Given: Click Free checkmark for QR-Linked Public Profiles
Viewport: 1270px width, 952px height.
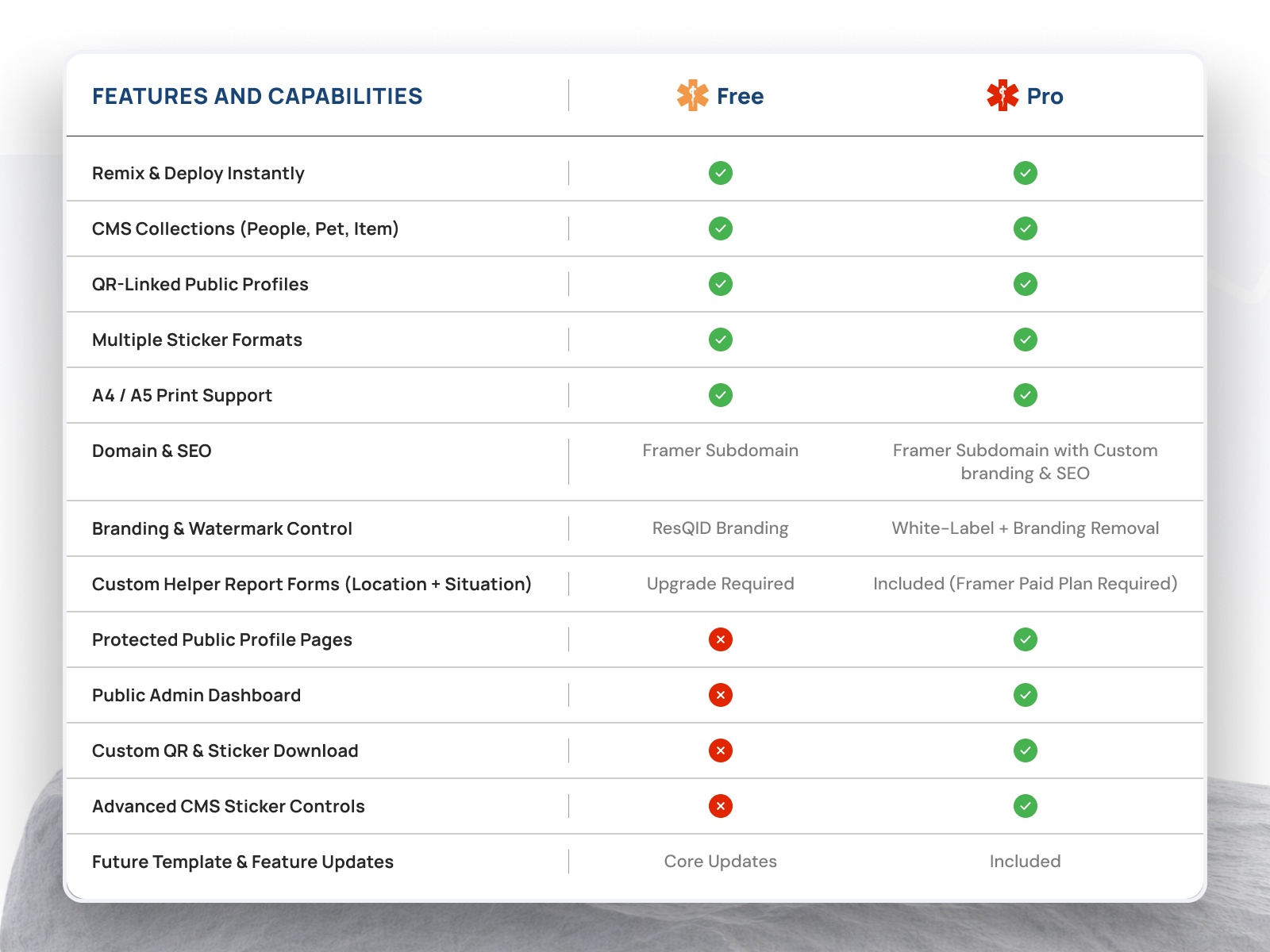Looking at the screenshot, I should coord(720,284).
